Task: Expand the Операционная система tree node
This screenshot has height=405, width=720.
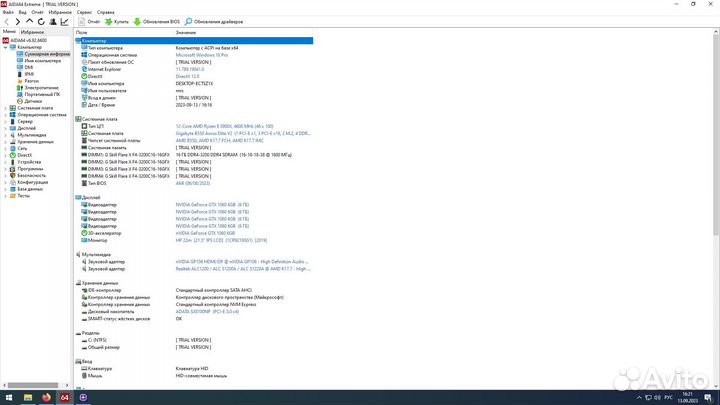Action: tap(6, 115)
